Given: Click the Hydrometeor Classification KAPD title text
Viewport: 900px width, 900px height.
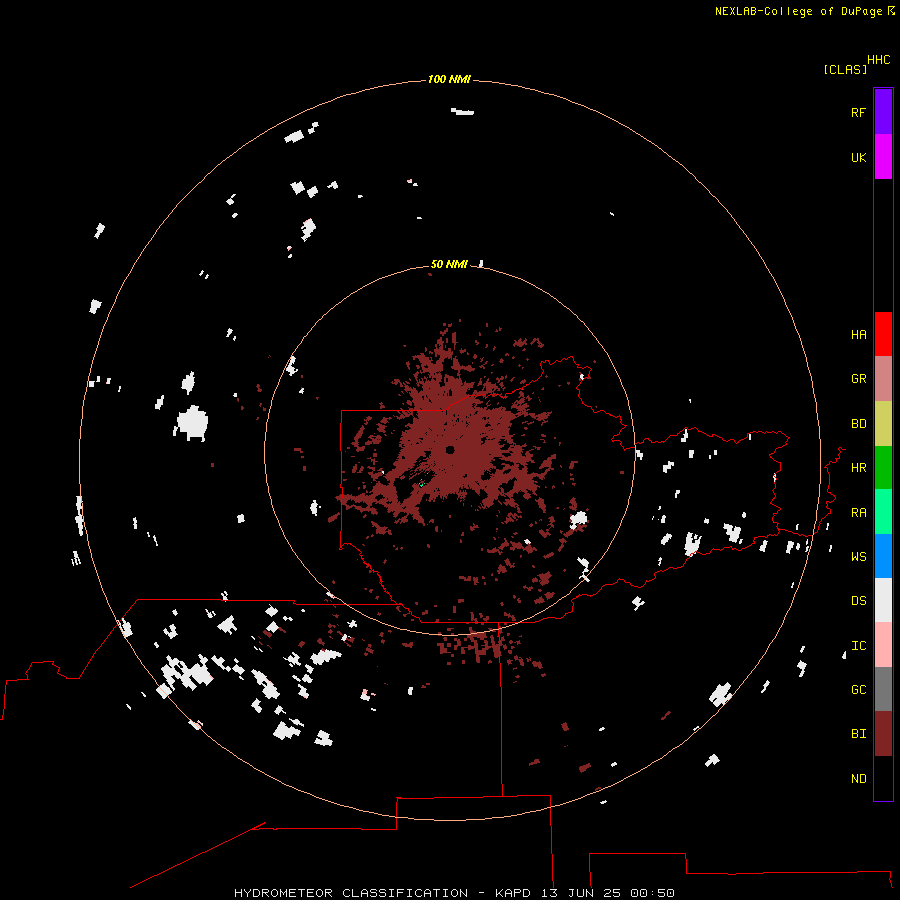Looking at the screenshot, I should tap(454, 893).
